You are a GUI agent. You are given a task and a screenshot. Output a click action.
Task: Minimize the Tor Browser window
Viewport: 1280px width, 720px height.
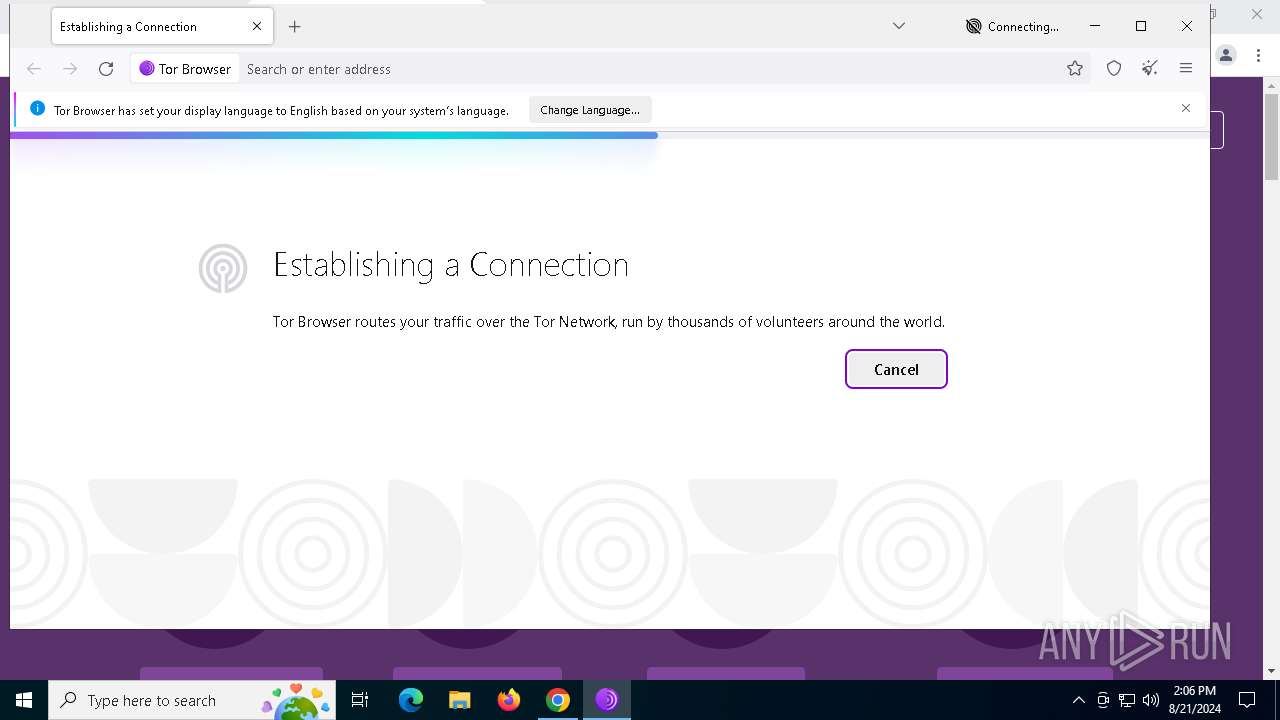pyautogui.click(x=1095, y=26)
